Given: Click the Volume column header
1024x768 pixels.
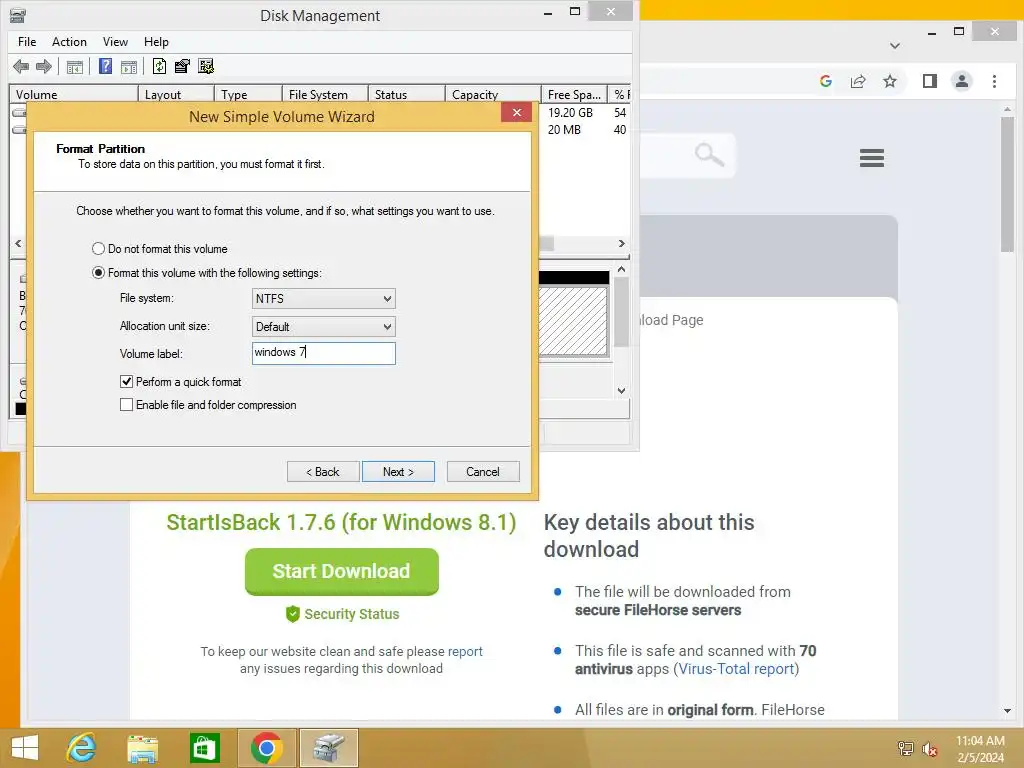Looking at the screenshot, I should tap(74, 94).
